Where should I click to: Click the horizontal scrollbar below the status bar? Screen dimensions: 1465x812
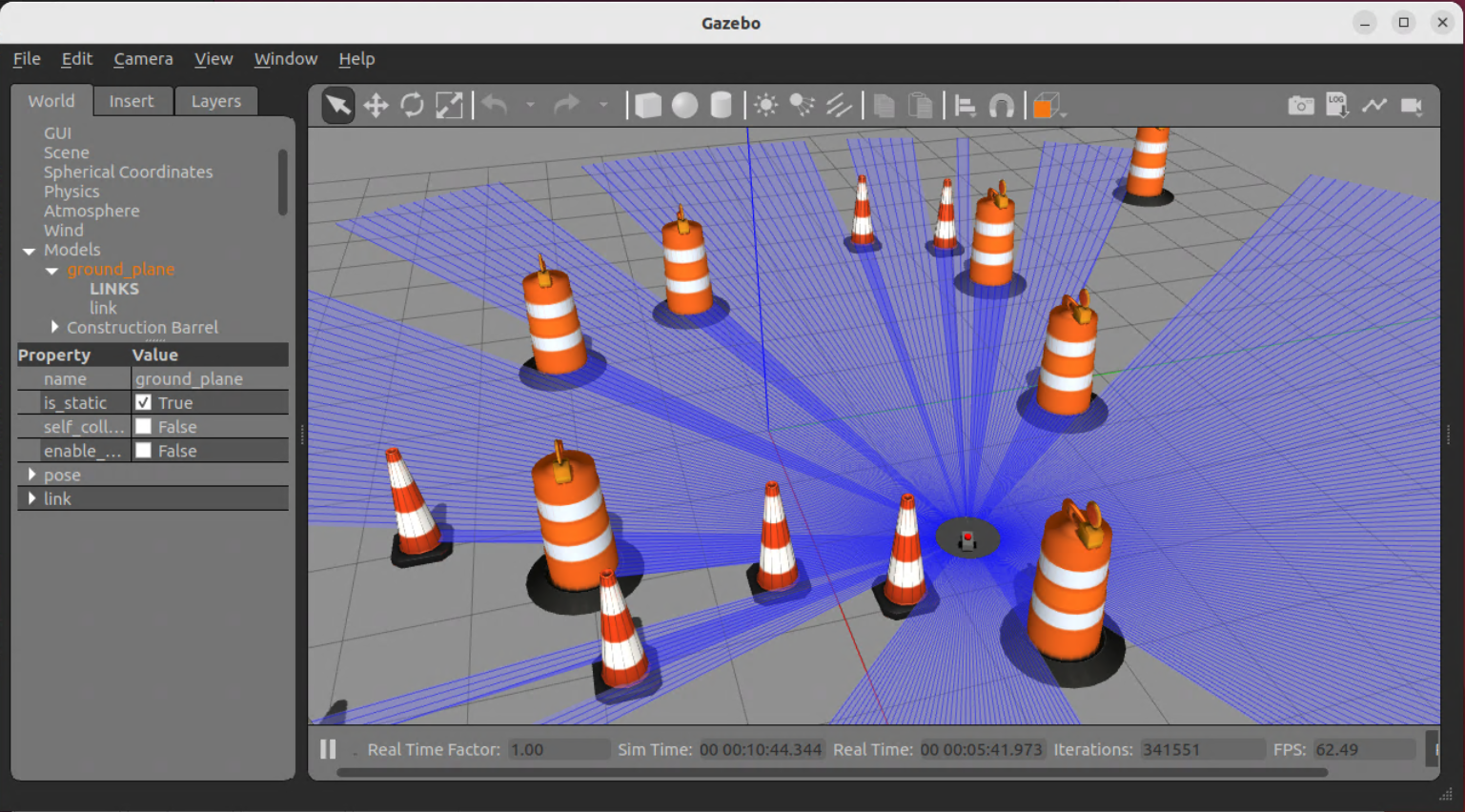coord(832,773)
